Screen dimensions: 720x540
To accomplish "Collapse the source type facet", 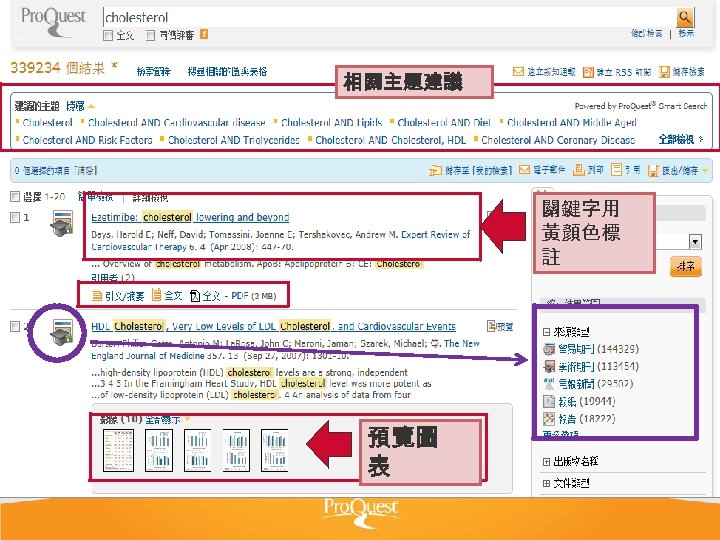I will pos(546,332).
